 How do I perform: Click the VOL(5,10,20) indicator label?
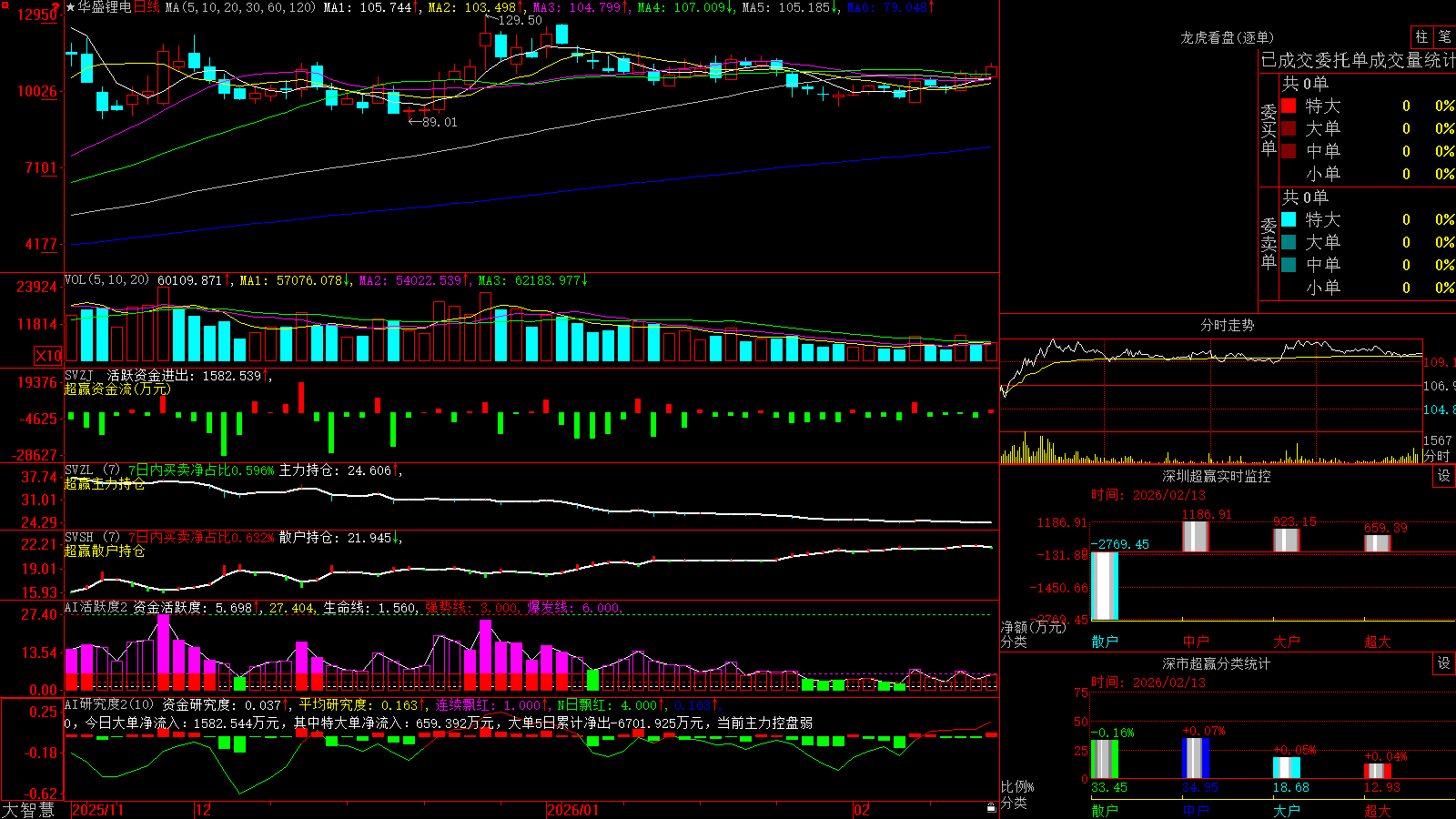click(106, 279)
